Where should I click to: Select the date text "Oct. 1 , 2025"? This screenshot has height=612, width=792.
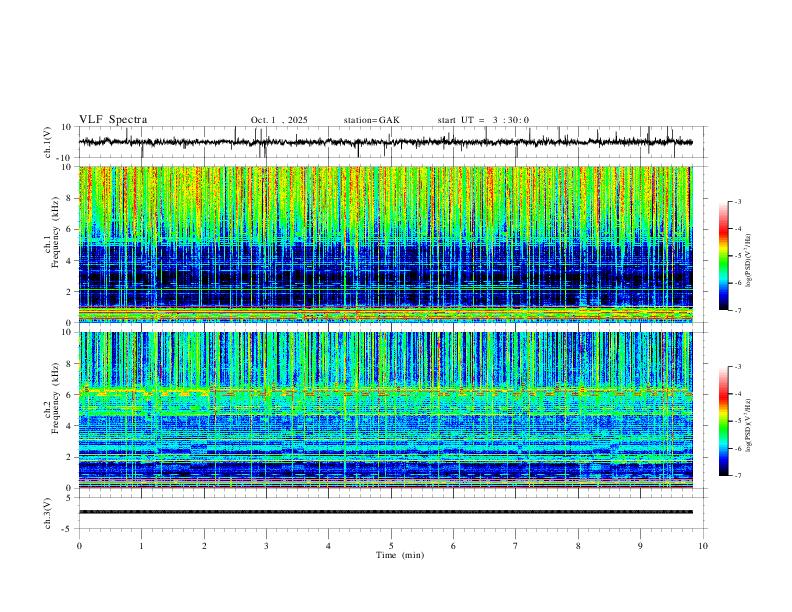pyautogui.click(x=279, y=120)
